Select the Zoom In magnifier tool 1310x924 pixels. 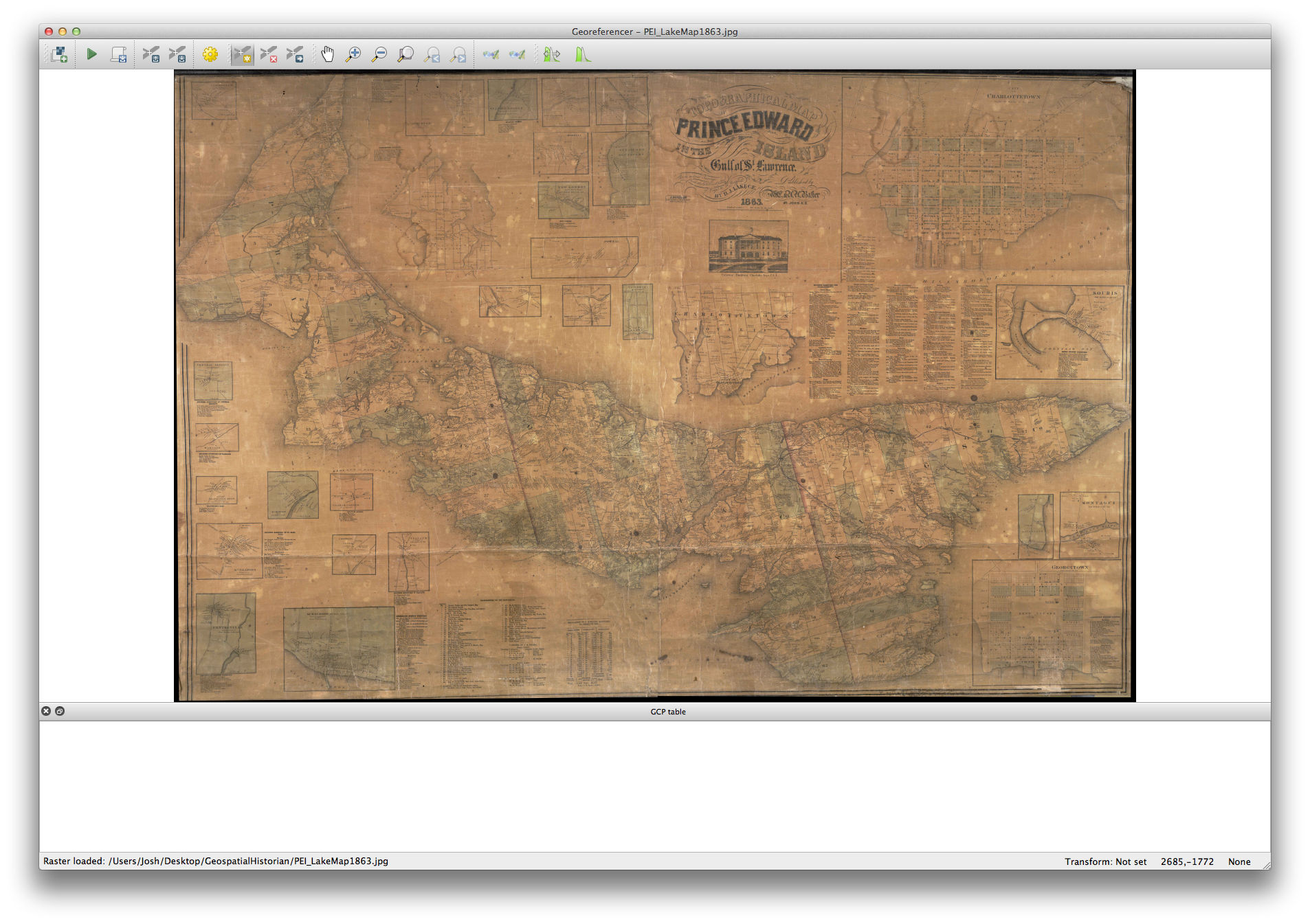[353, 54]
